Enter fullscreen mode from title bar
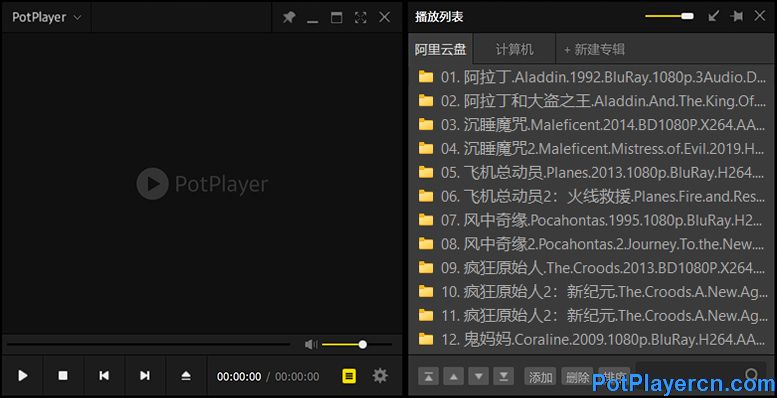Screen dimensions: 777x398 click(361, 18)
